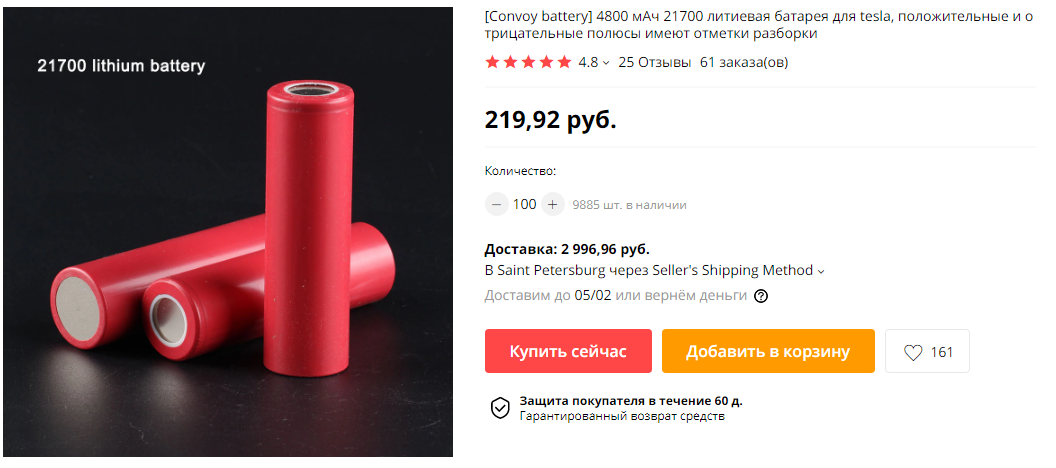Click the Купить сейчас button
The image size is (1056, 468).
(568, 351)
